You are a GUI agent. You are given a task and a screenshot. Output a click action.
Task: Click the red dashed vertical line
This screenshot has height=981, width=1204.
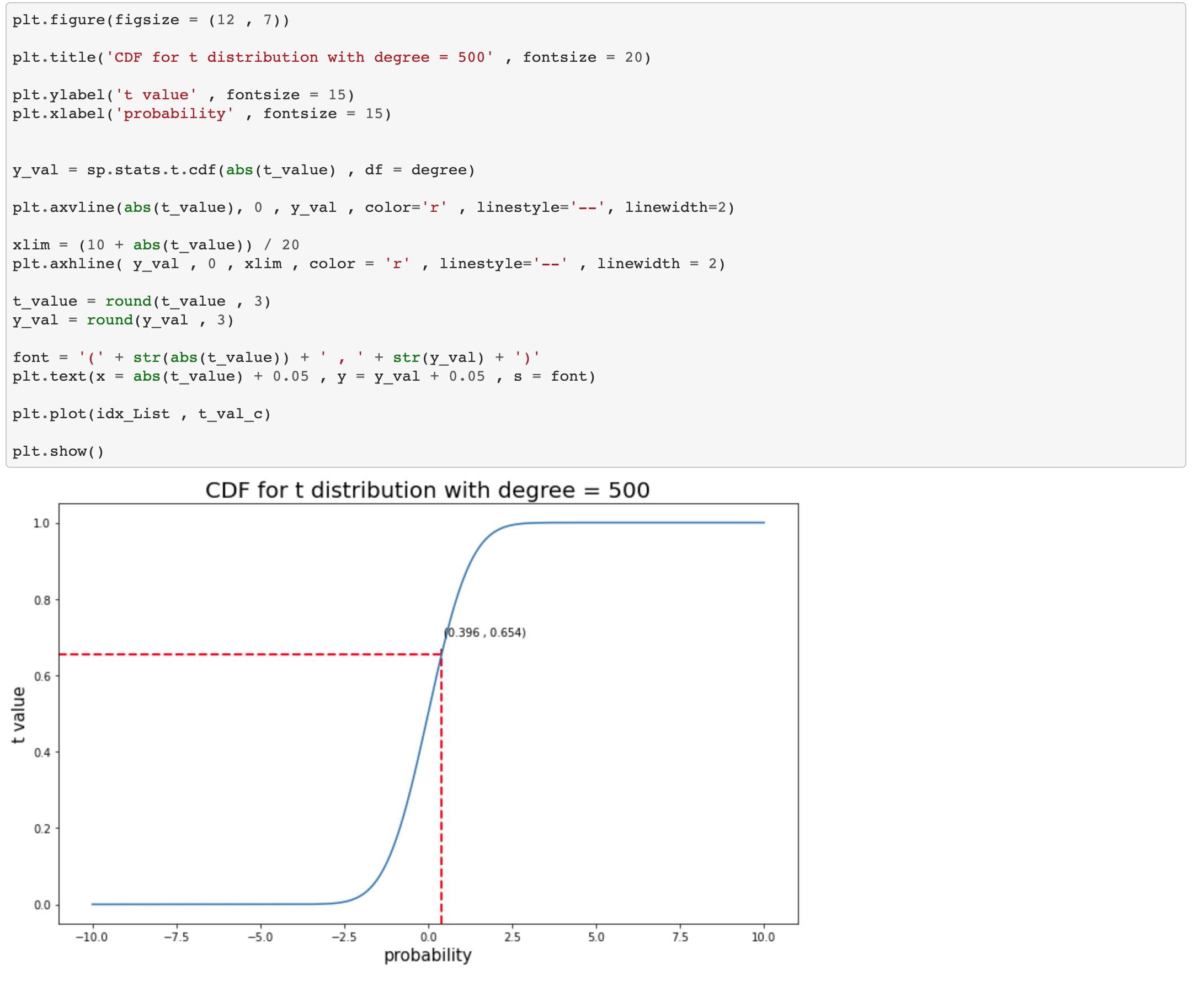point(441,791)
